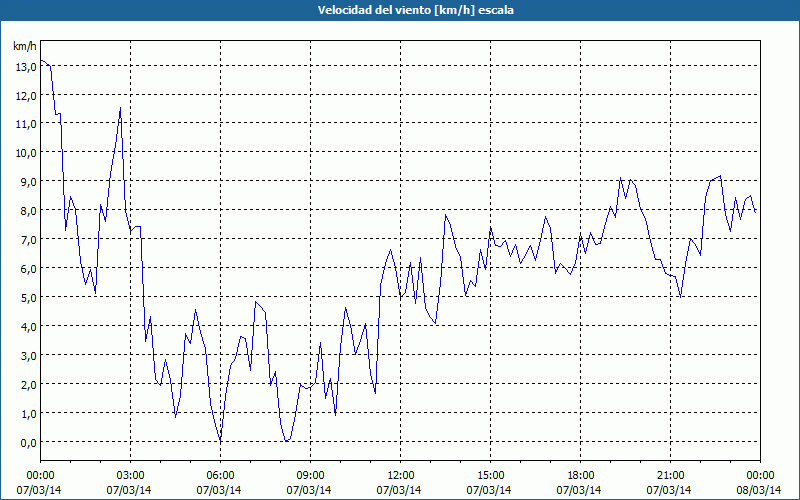The width and height of the screenshot is (800, 500).
Task: Click the 6,0 y-axis label
Action: click(x=29, y=269)
